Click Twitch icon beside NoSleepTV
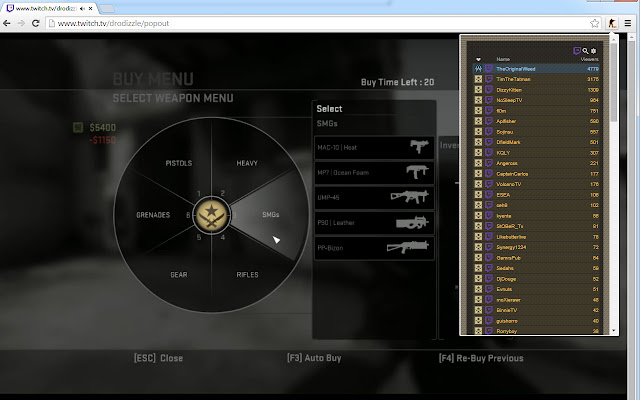640x400 pixels. pyautogui.click(x=489, y=100)
